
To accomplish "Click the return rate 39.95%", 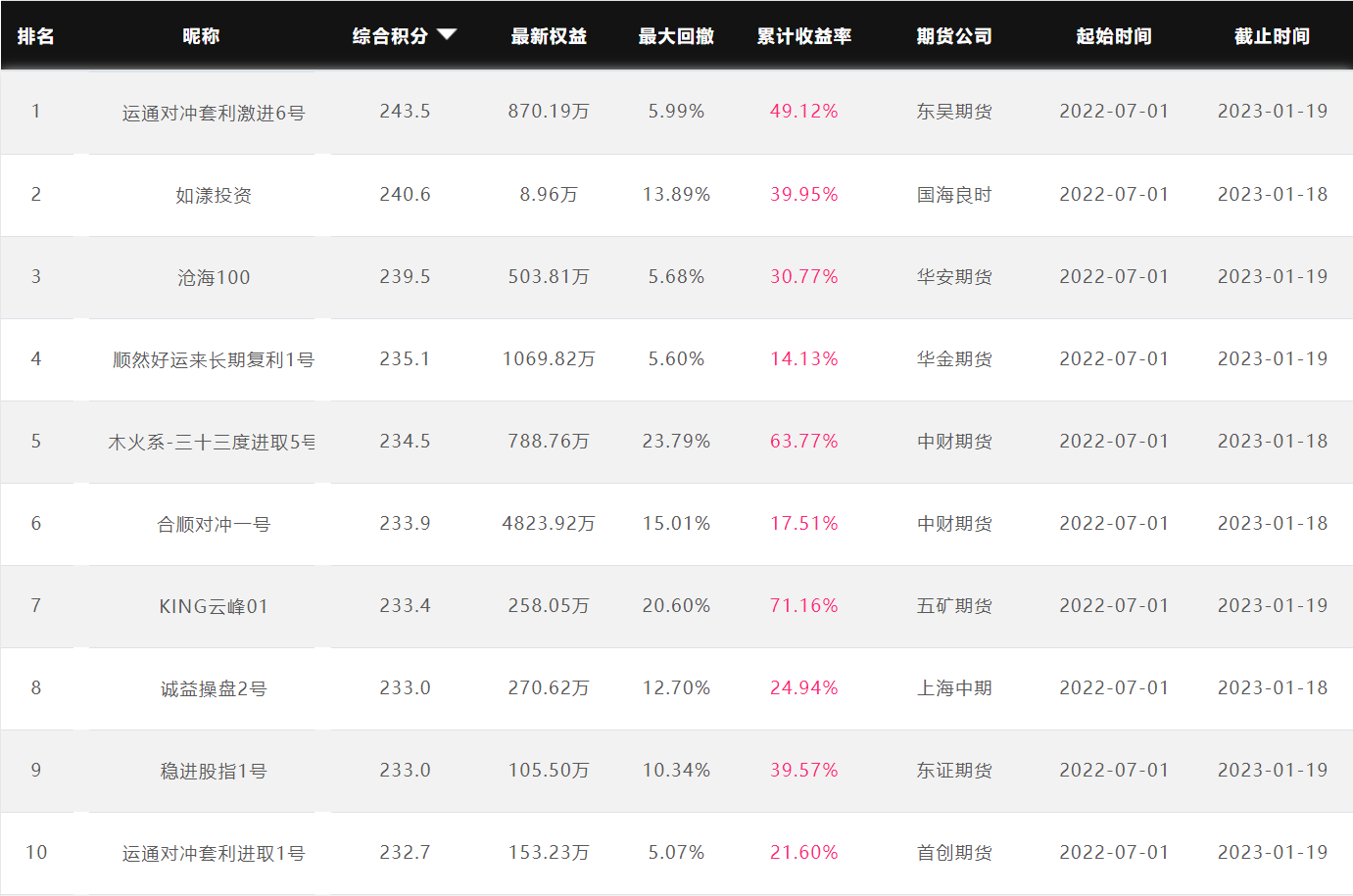I will [804, 194].
